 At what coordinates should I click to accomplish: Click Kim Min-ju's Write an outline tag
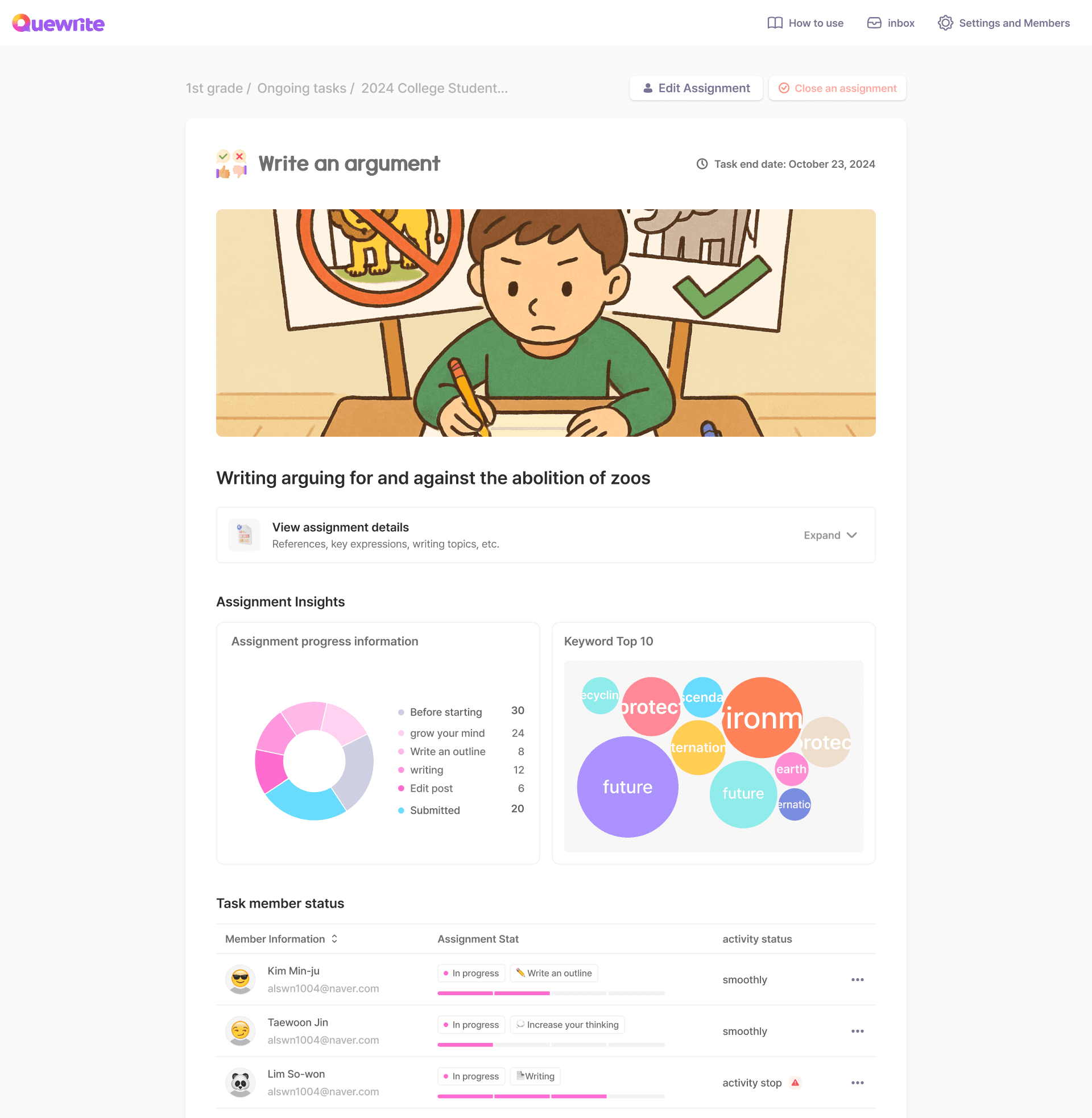(553, 973)
